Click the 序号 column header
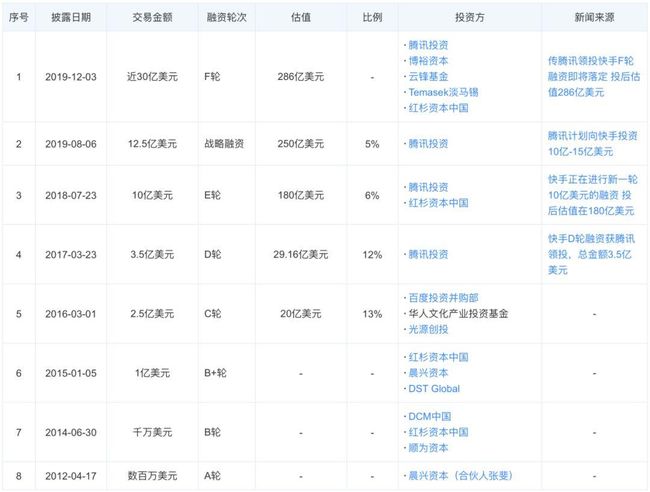The width and height of the screenshot is (650, 492). [x=19, y=17]
